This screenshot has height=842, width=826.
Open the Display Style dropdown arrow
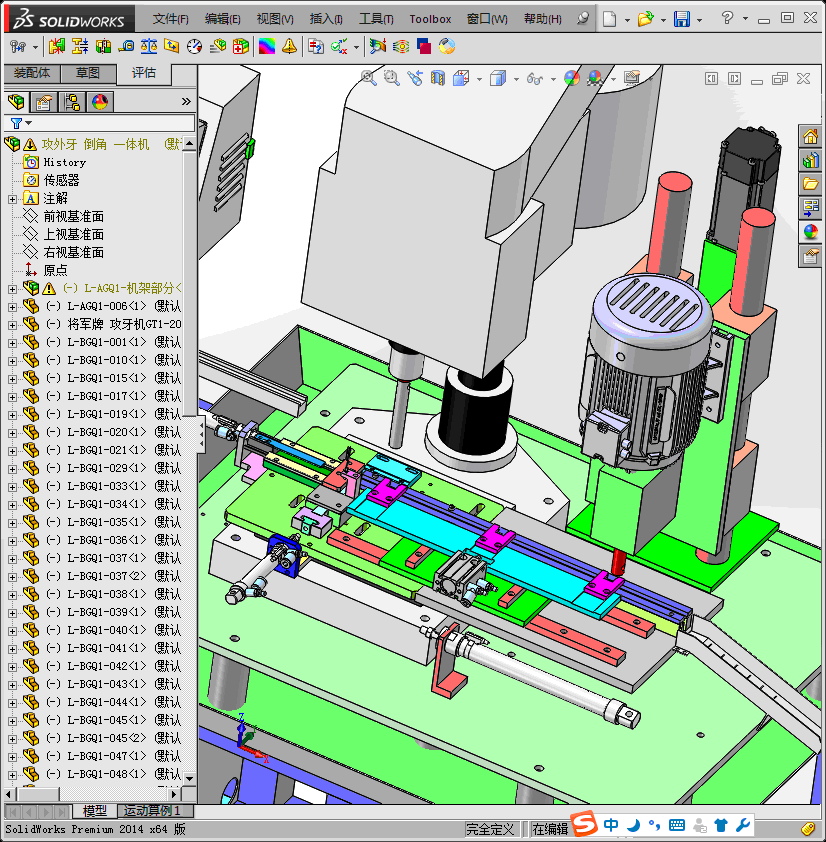[x=516, y=79]
